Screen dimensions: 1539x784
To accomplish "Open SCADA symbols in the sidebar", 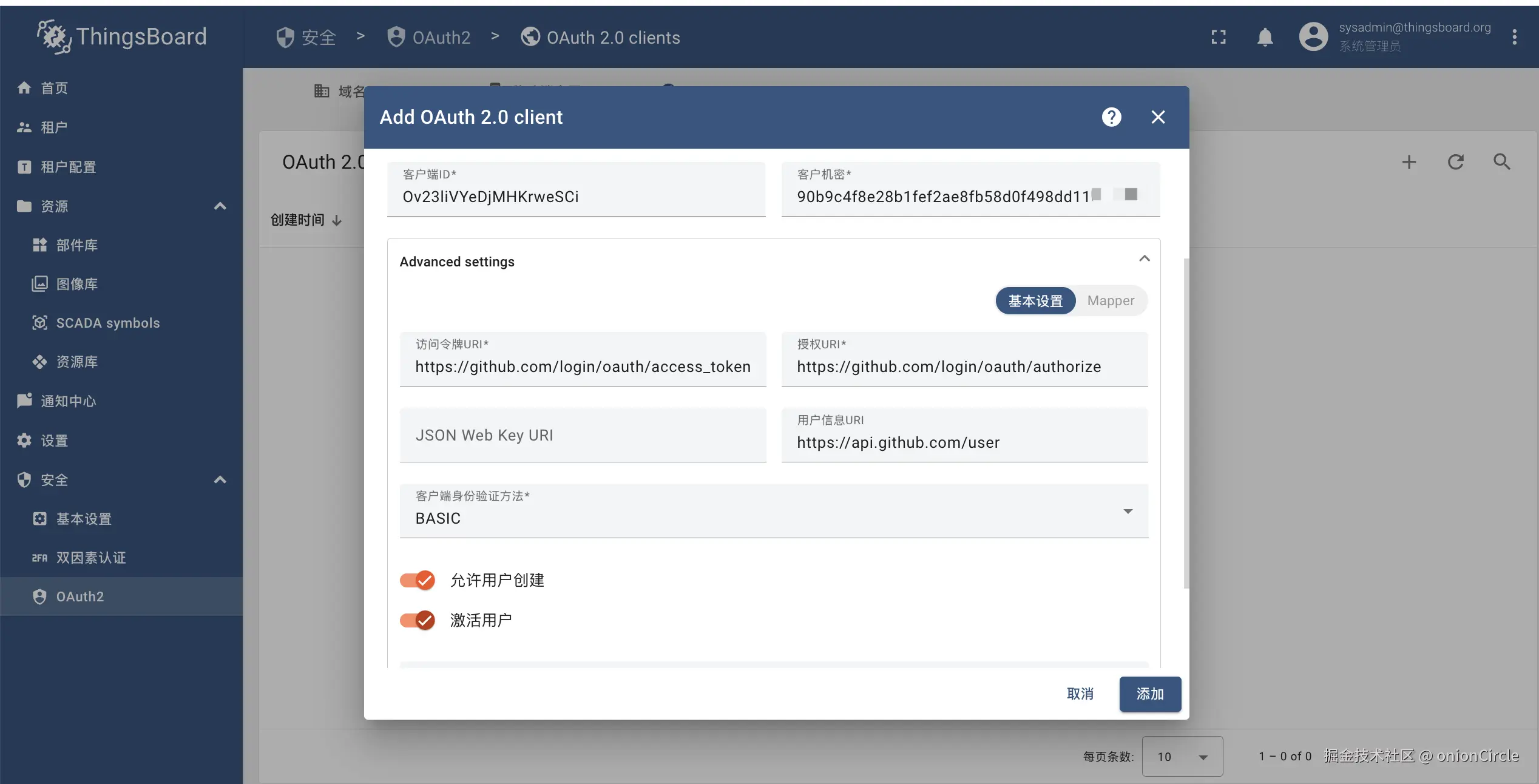I will pyautogui.click(x=107, y=323).
